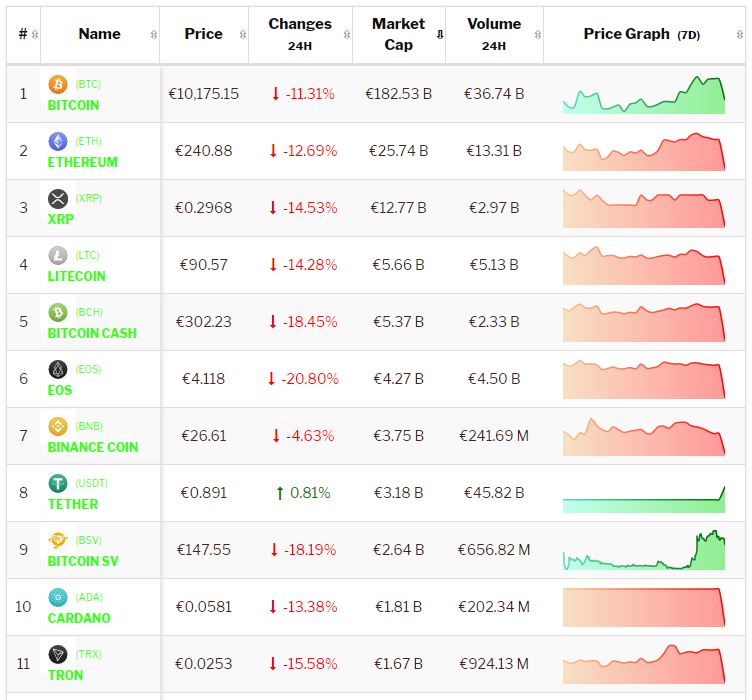Image resolution: width=752 pixels, height=700 pixels.
Task: Open the ETHEREUM name link
Action: (x=82, y=162)
